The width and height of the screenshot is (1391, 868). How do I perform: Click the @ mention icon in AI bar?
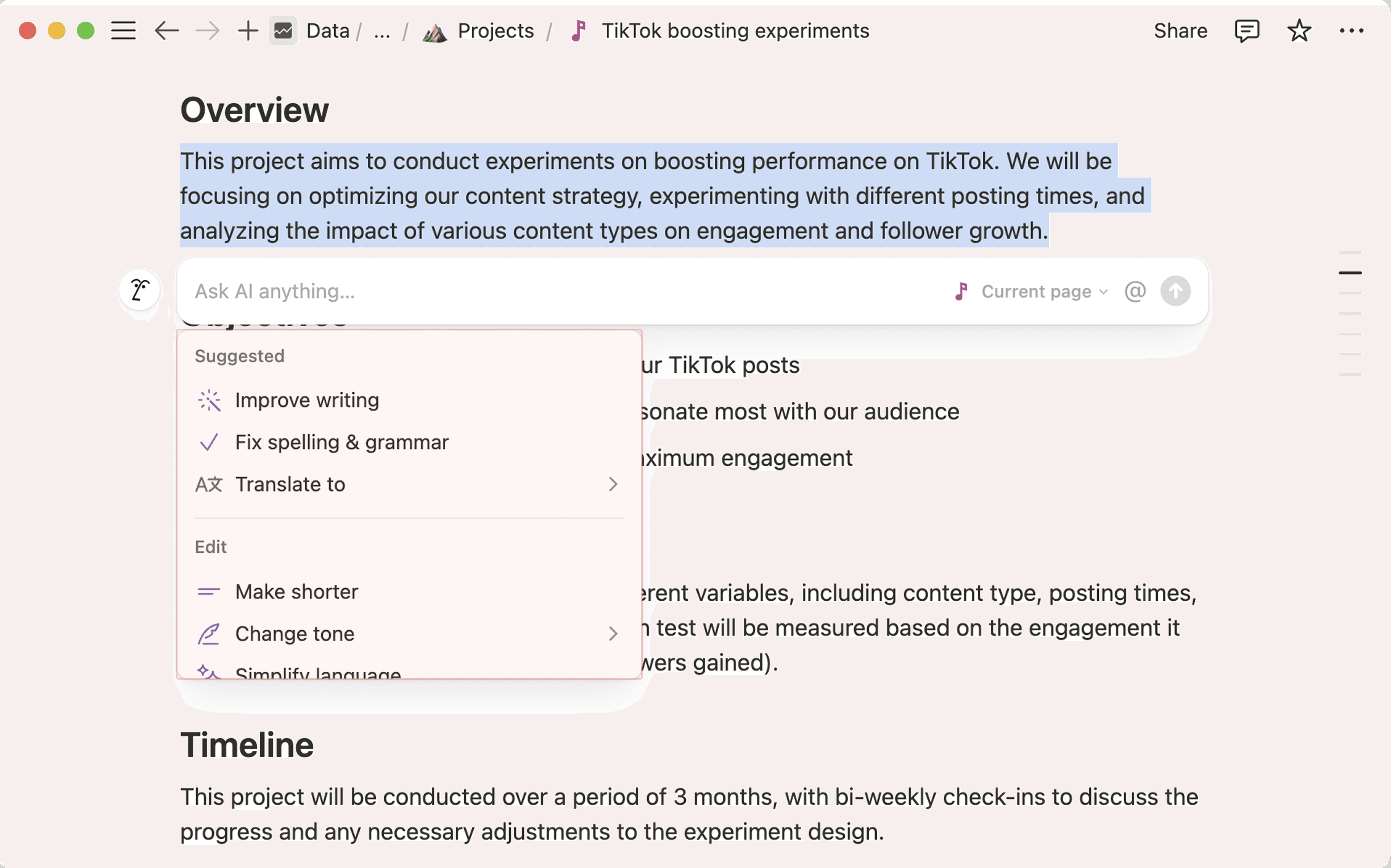tap(1135, 291)
